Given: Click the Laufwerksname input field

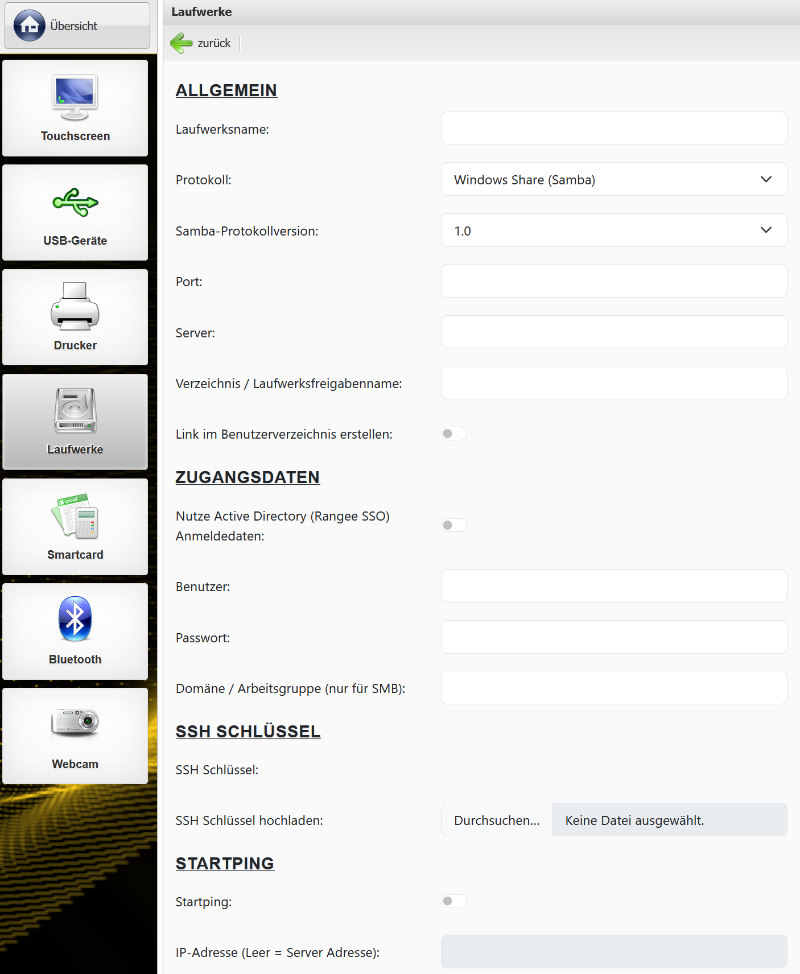Looking at the screenshot, I should coord(613,129).
